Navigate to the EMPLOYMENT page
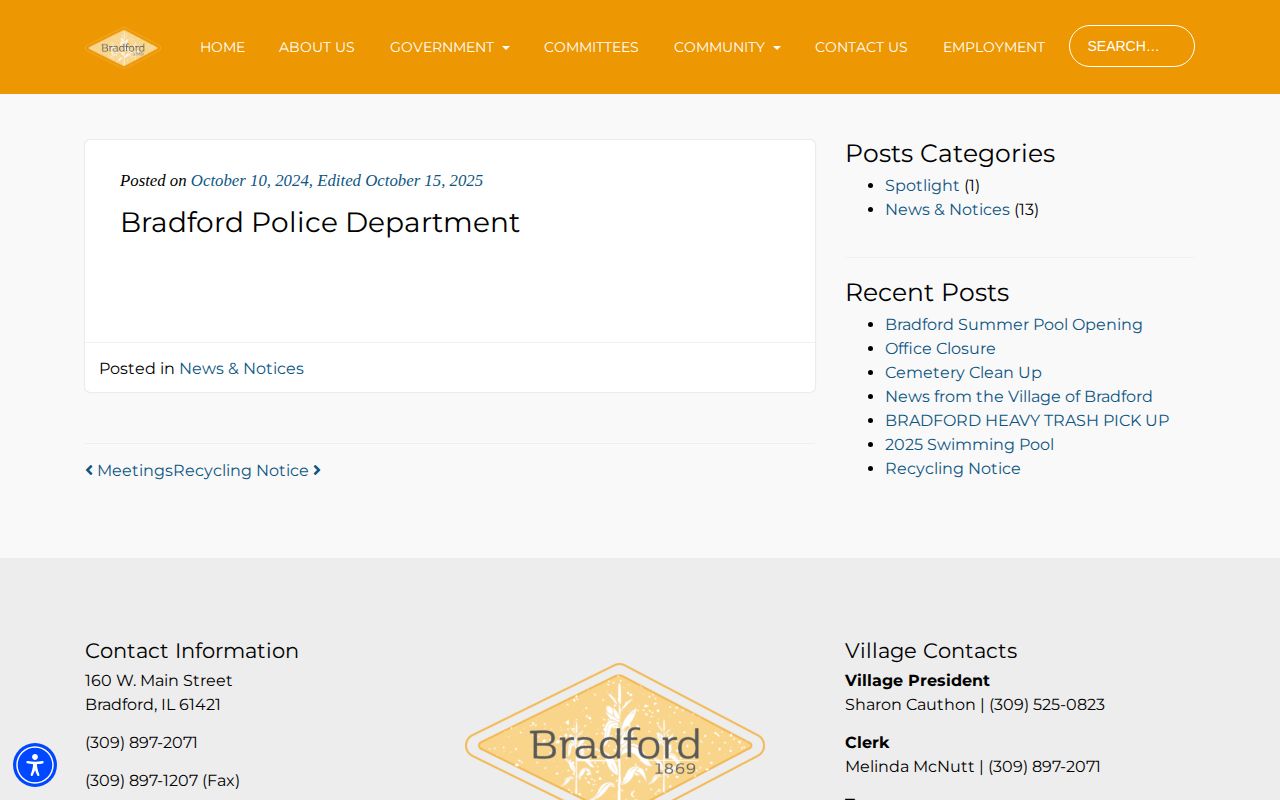This screenshot has width=1280, height=800. click(x=994, y=47)
